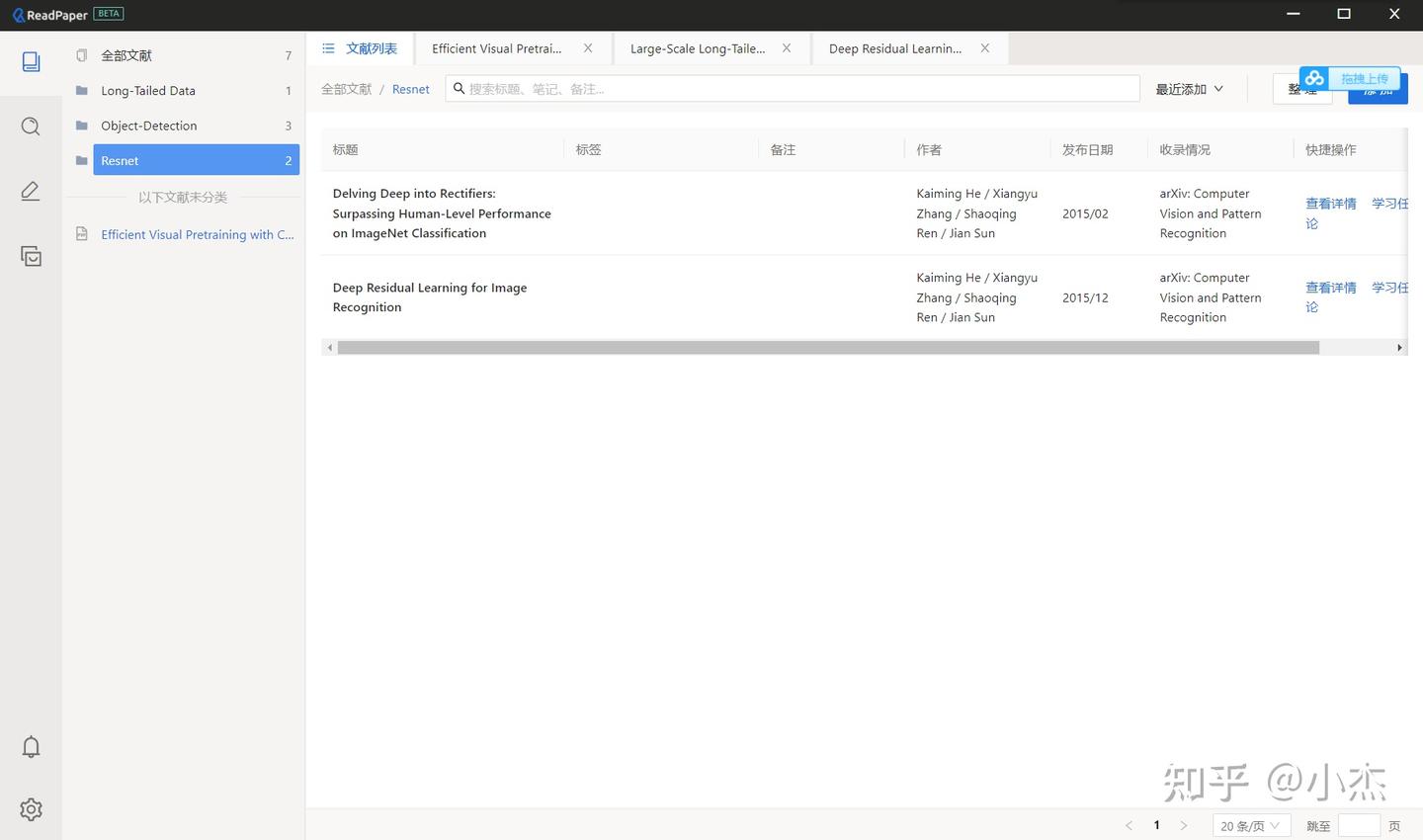Click the cloud upload icon 拖拽上传

pyautogui.click(x=1314, y=78)
